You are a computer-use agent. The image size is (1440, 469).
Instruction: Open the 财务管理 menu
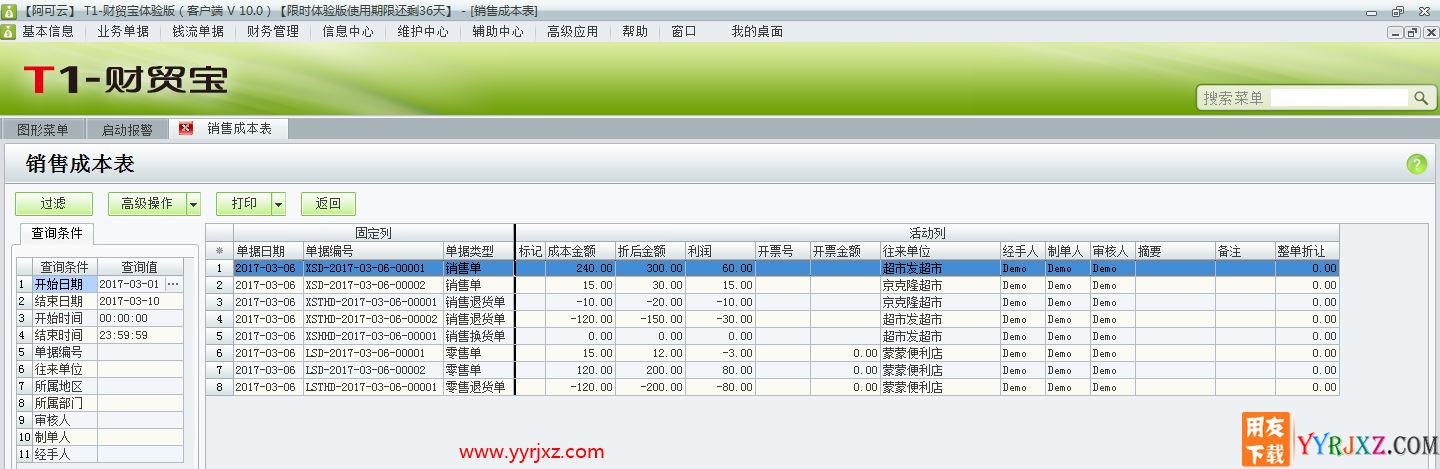point(273,32)
